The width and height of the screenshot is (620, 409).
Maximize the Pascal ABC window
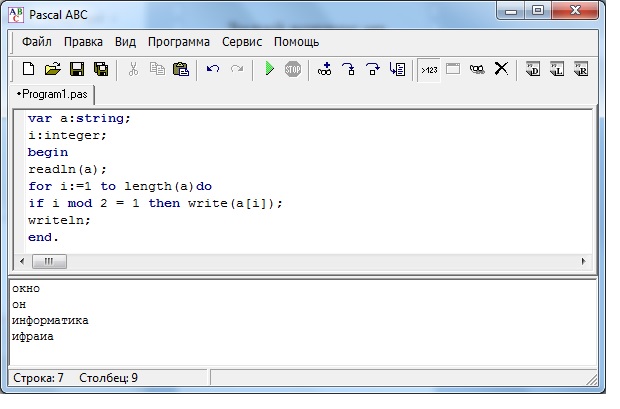(x=538, y=11)
